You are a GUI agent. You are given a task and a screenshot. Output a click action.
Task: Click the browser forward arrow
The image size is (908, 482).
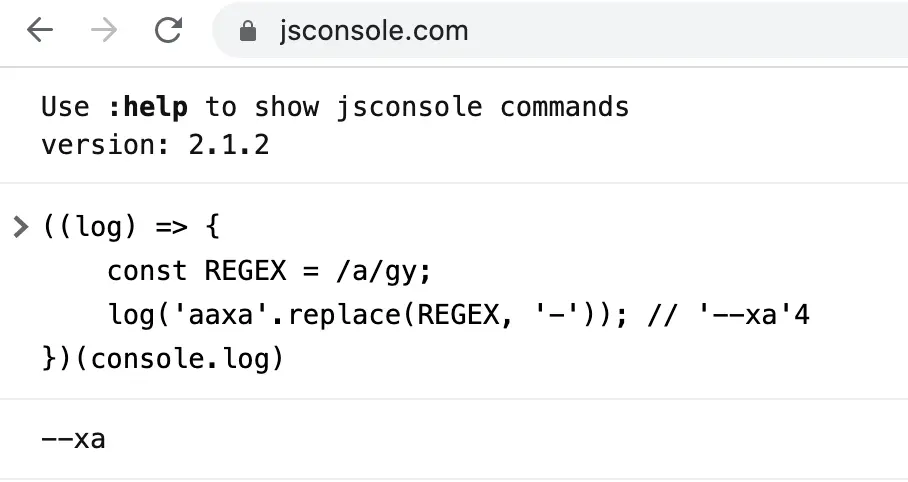click(104, 30)
